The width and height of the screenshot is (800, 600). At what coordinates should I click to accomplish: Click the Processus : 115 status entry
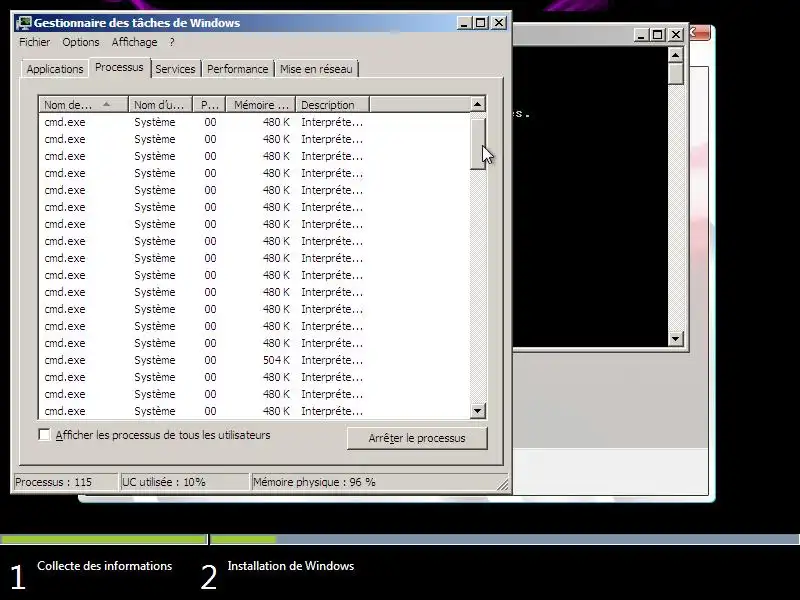[64, 482]
